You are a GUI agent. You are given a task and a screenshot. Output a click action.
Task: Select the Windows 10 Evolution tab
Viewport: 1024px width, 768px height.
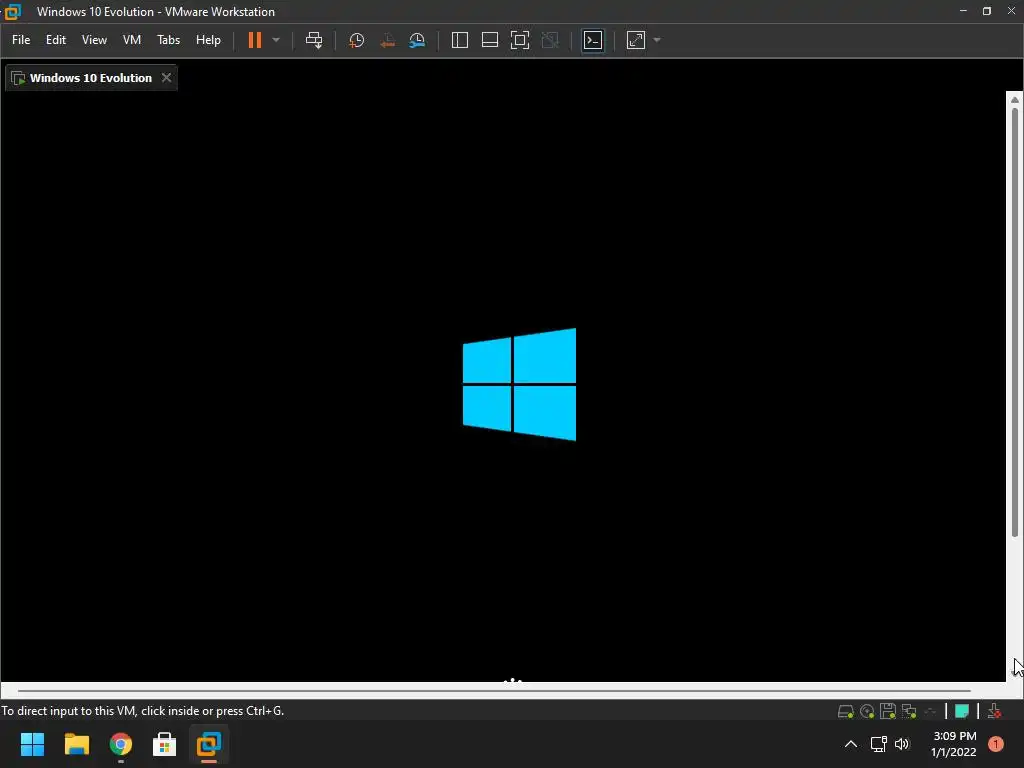pyautogui.click(x=91, y=78)
